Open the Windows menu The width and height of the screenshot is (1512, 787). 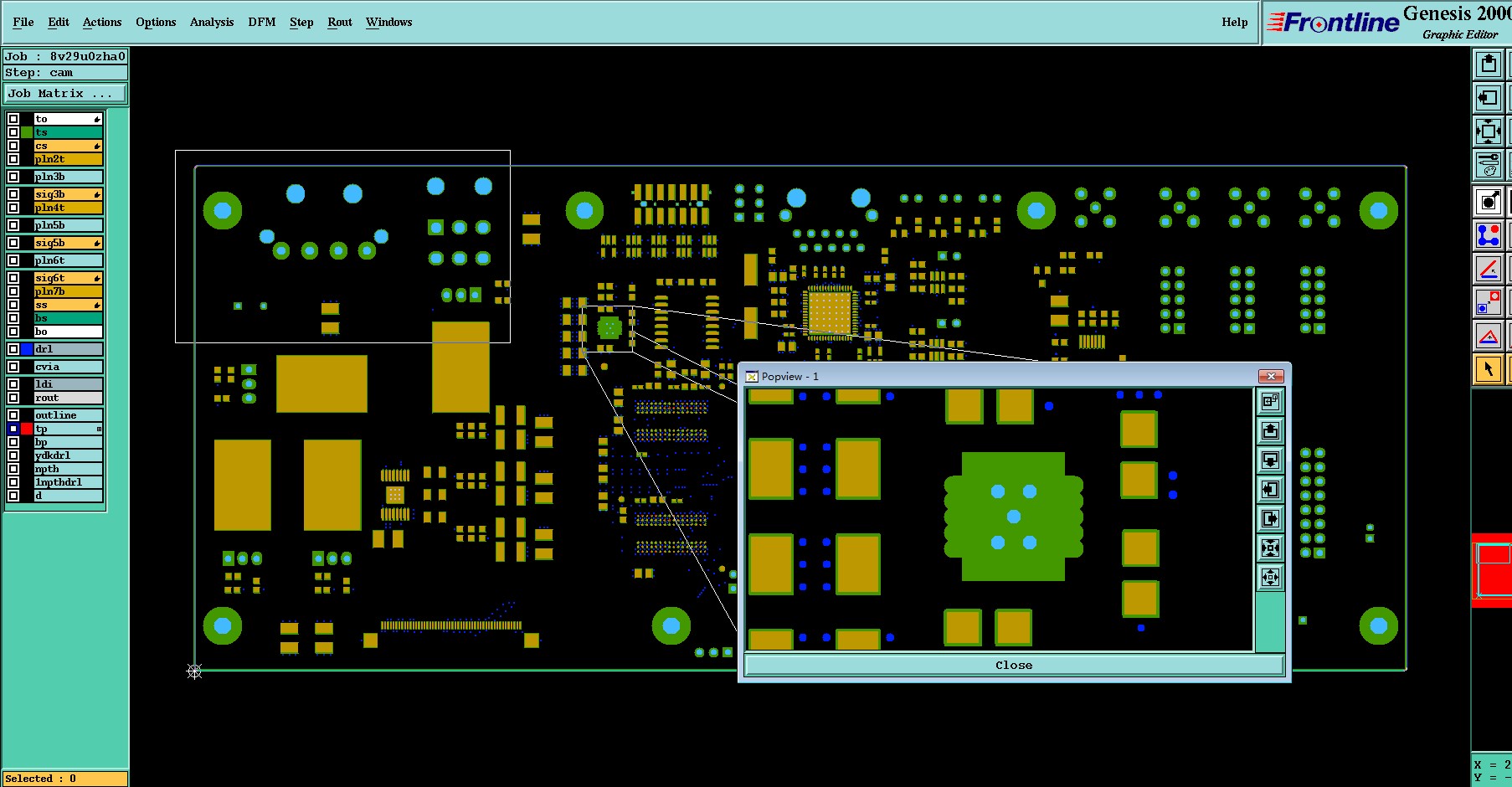point(389,22)
